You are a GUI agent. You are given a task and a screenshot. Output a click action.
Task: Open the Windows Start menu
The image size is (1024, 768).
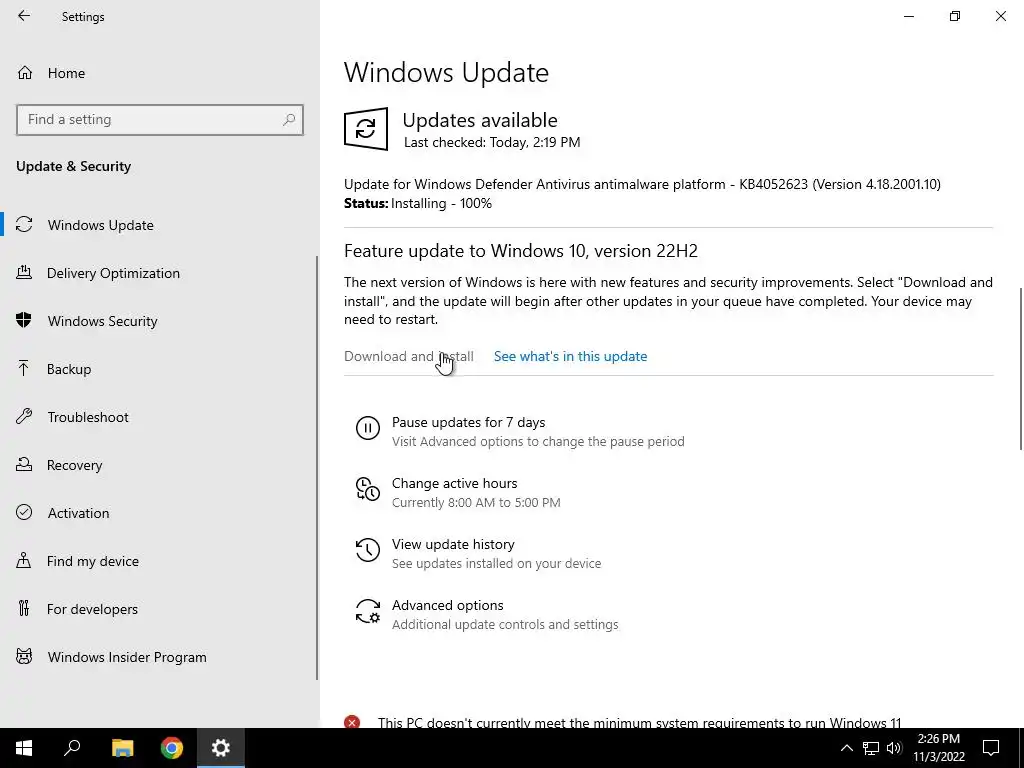24,748
